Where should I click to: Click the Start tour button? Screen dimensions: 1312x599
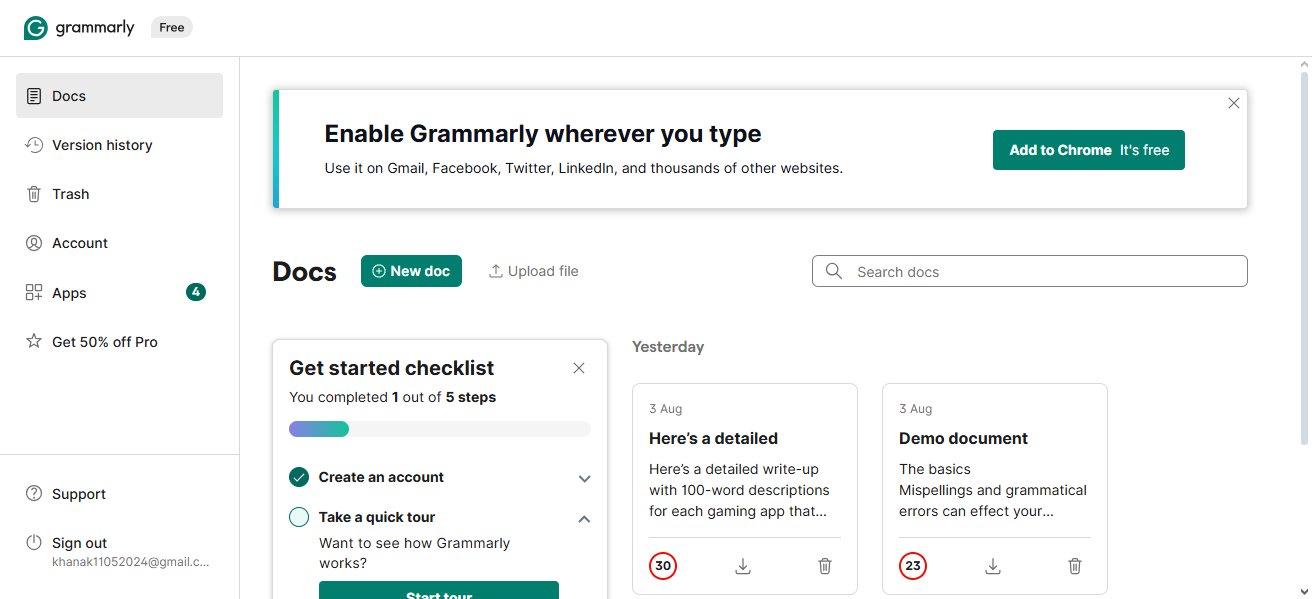[x=439, y=590]
